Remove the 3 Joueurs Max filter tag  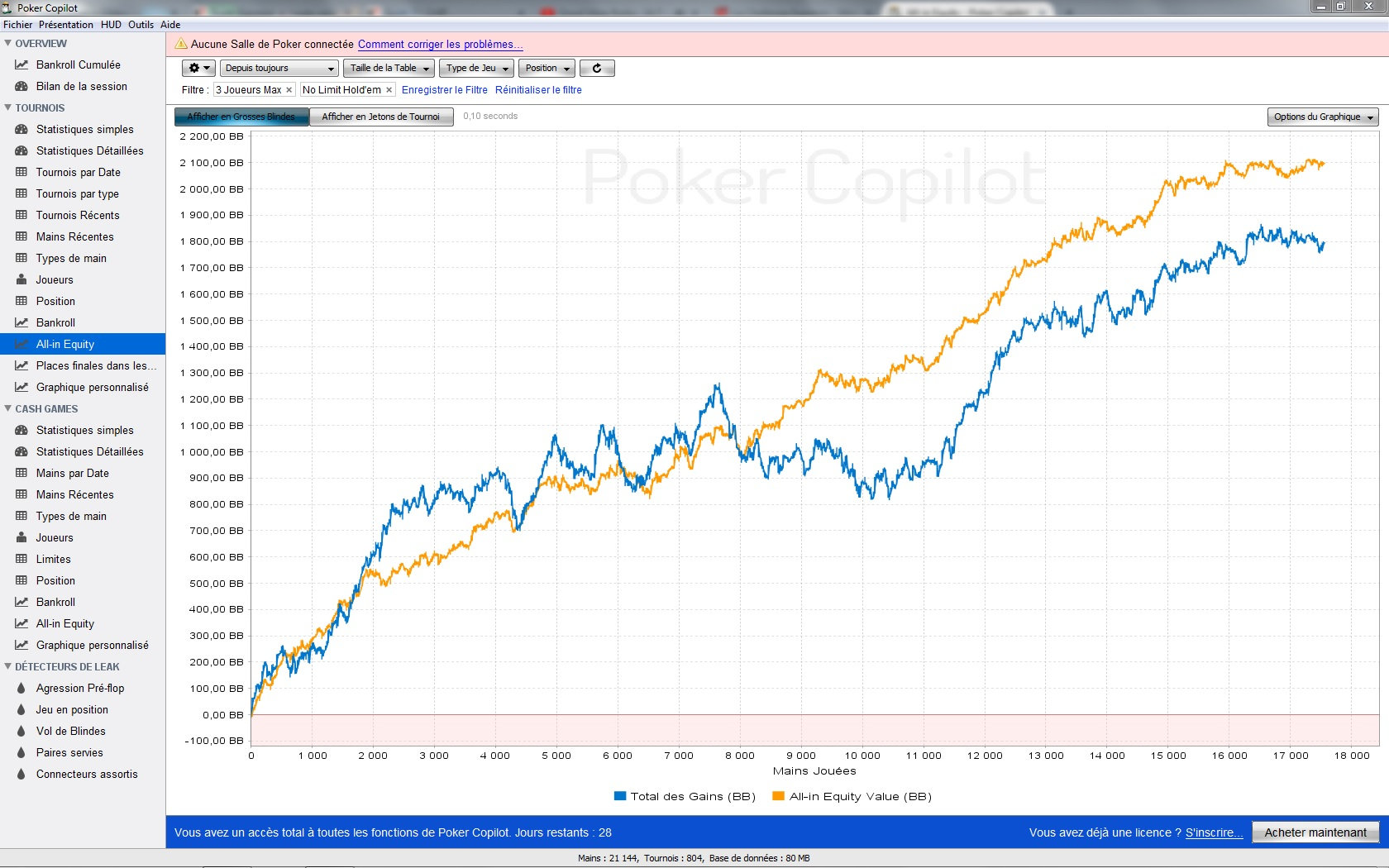coord(289,90)
